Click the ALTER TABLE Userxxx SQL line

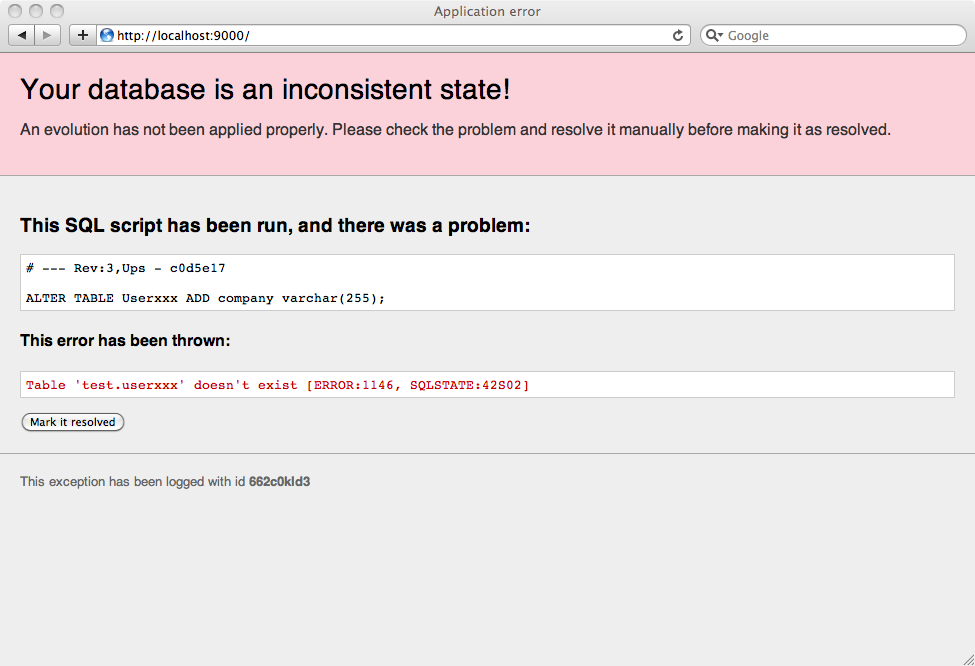tap(205, 298)
